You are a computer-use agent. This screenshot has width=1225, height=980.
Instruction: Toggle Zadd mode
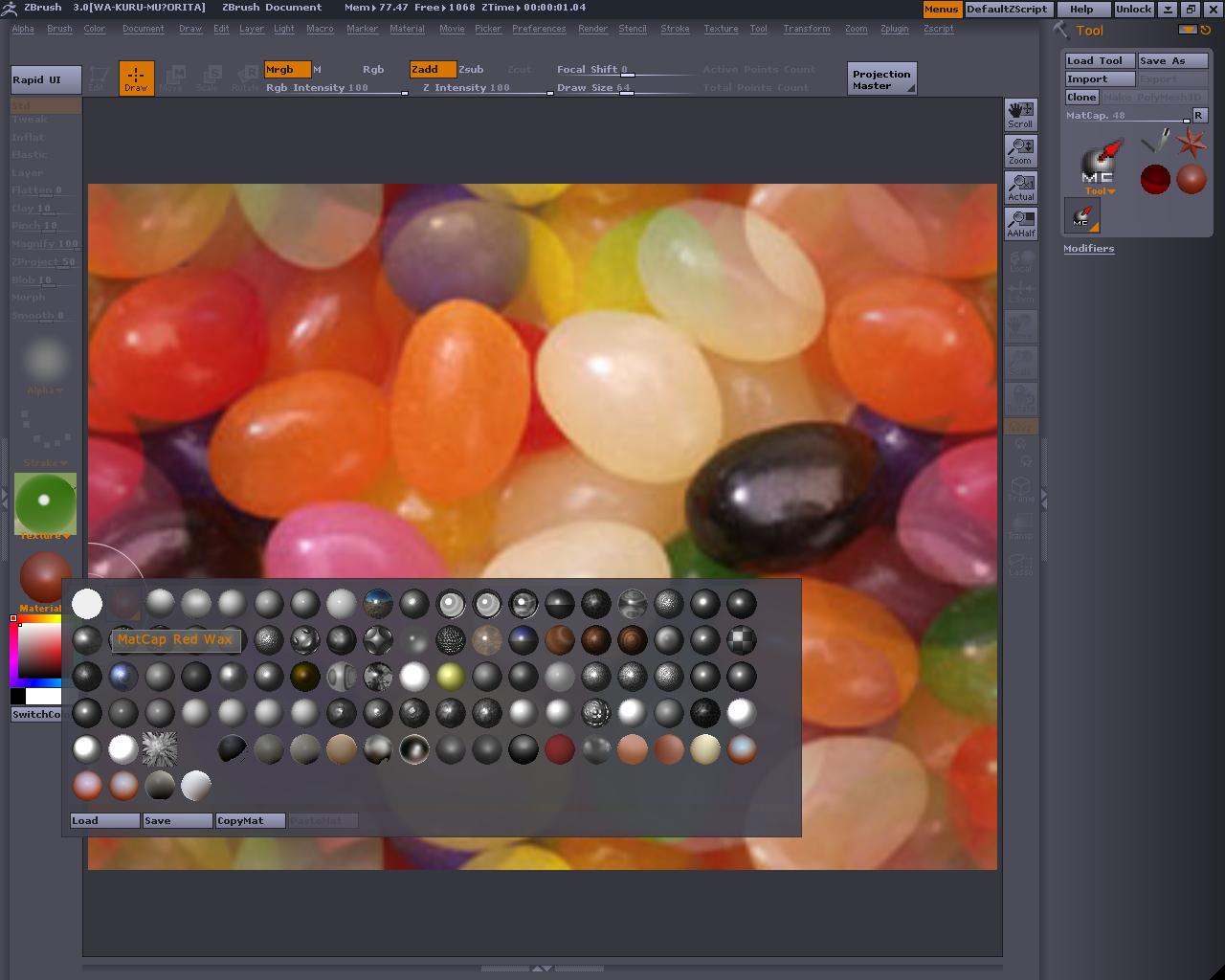(x=433, y=70)
